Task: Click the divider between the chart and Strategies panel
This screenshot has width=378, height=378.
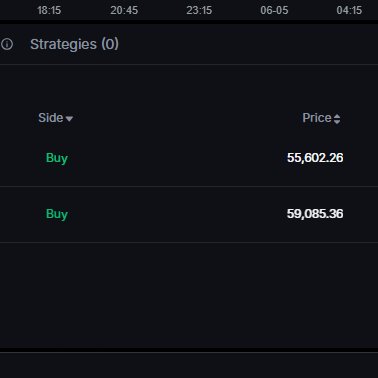Action: [189, 22]
